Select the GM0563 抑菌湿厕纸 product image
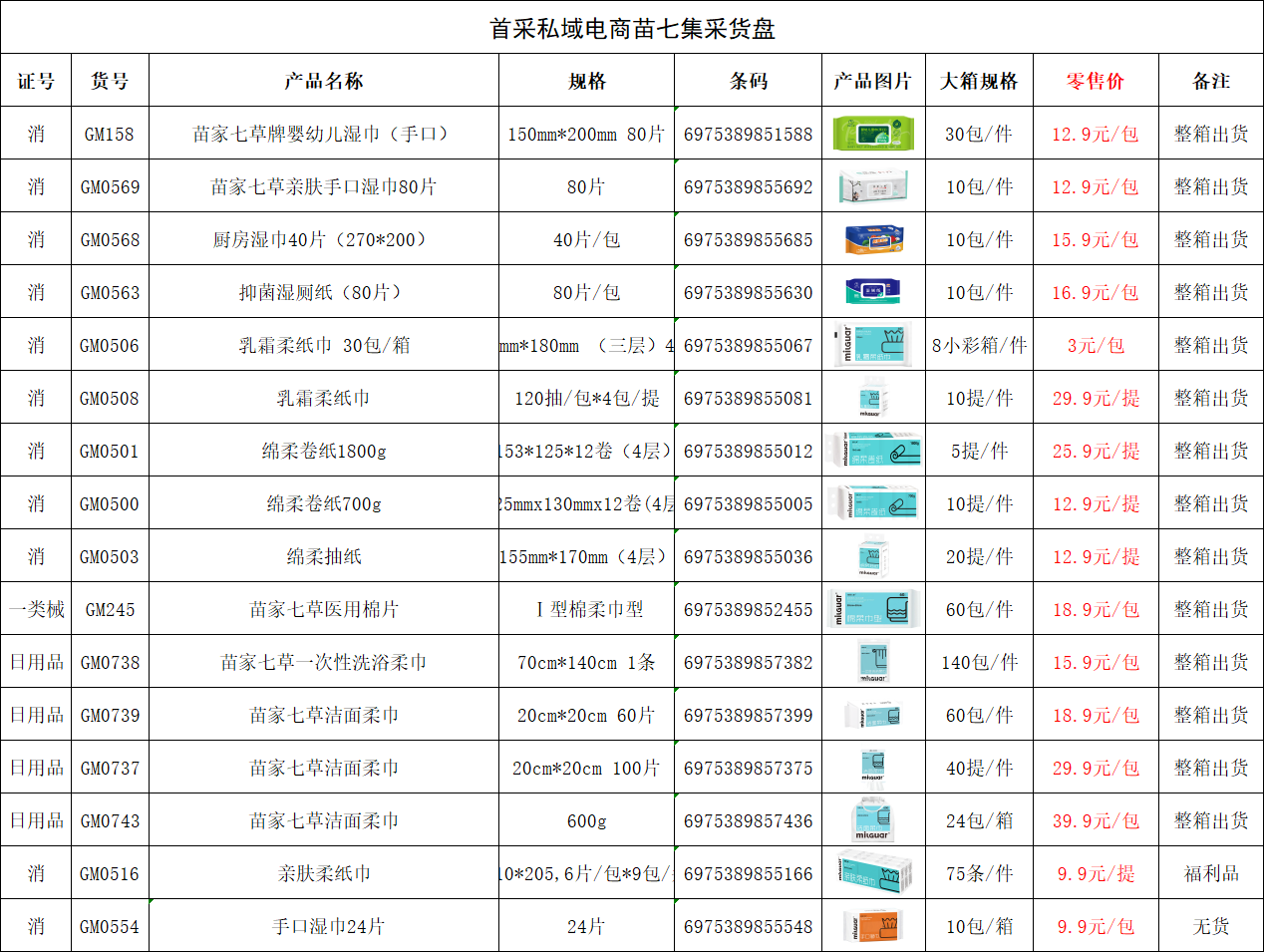The image size is (1264, 952). click(873, 292)
